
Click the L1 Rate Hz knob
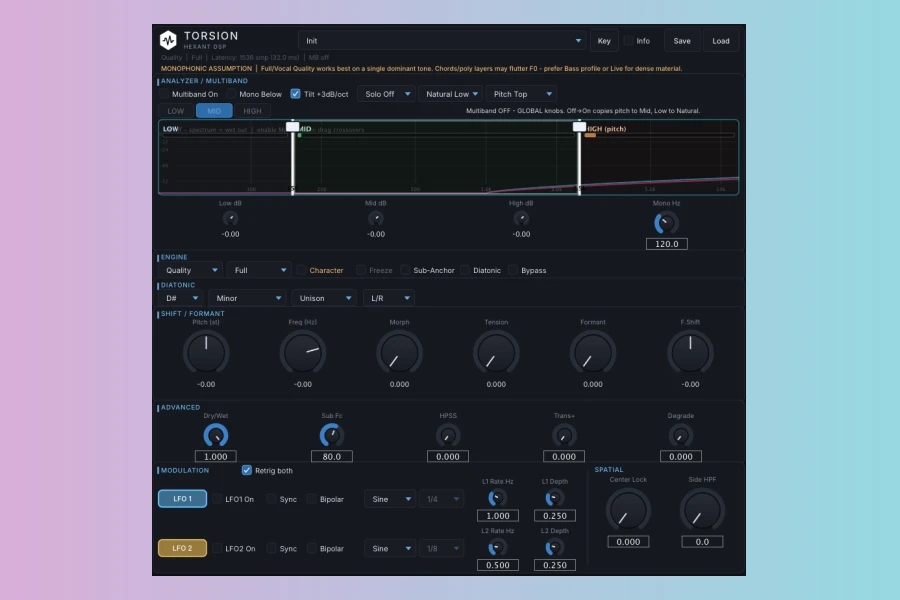(x=497, y=498)
